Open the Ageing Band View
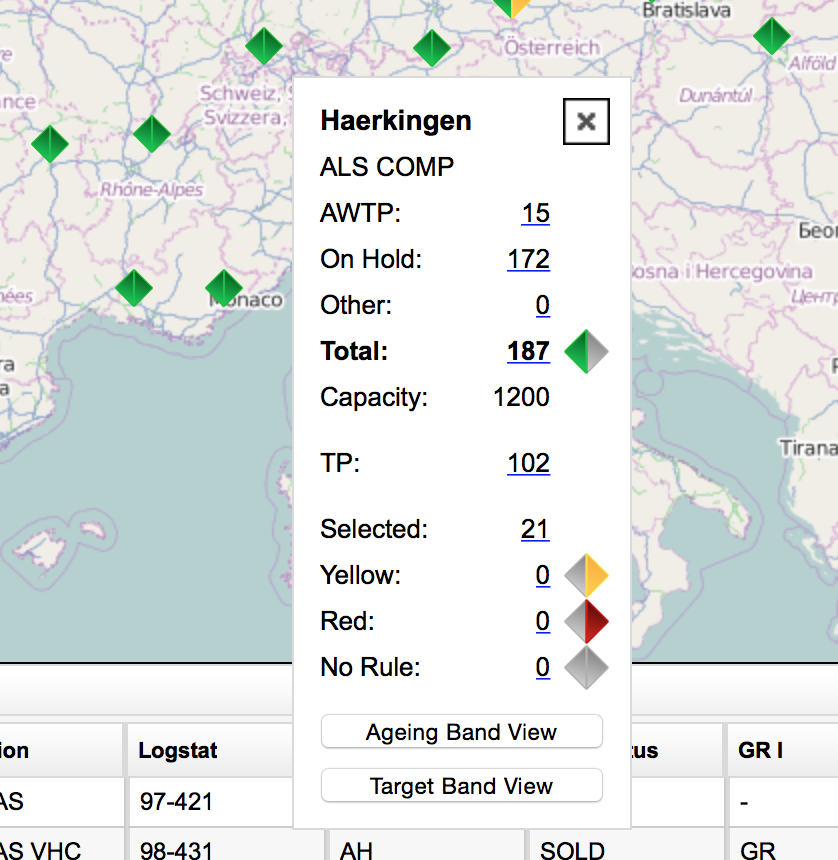Screen dimensions: 838x860 click(461, 732)
